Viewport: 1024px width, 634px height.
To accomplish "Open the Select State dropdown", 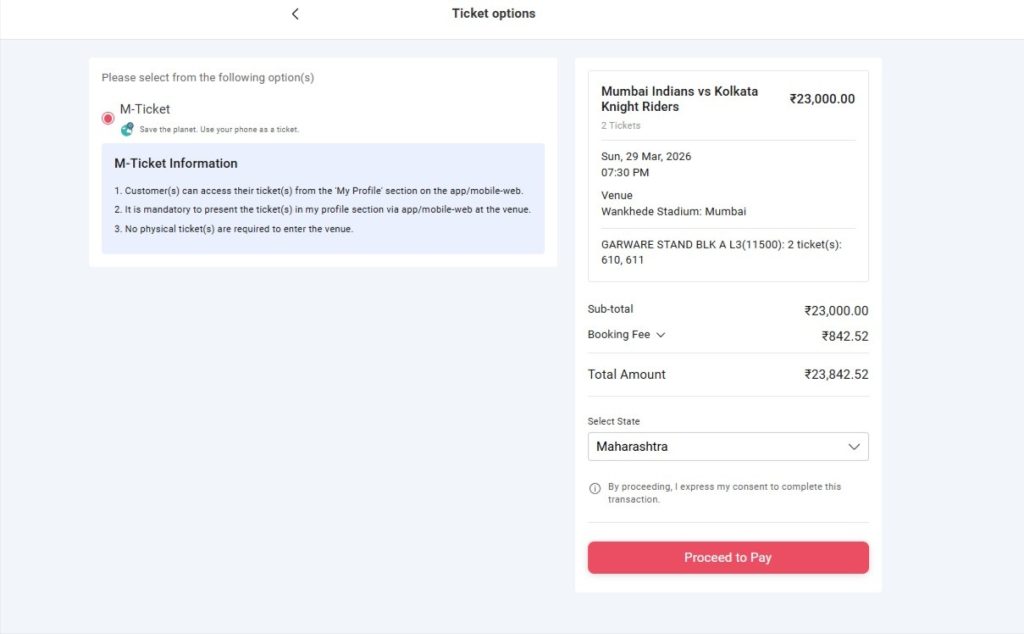I will 727,446.
